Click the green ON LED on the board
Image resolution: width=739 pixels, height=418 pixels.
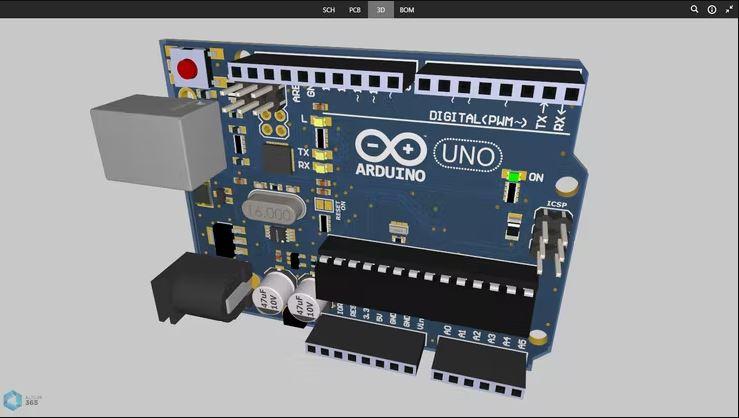514,176
